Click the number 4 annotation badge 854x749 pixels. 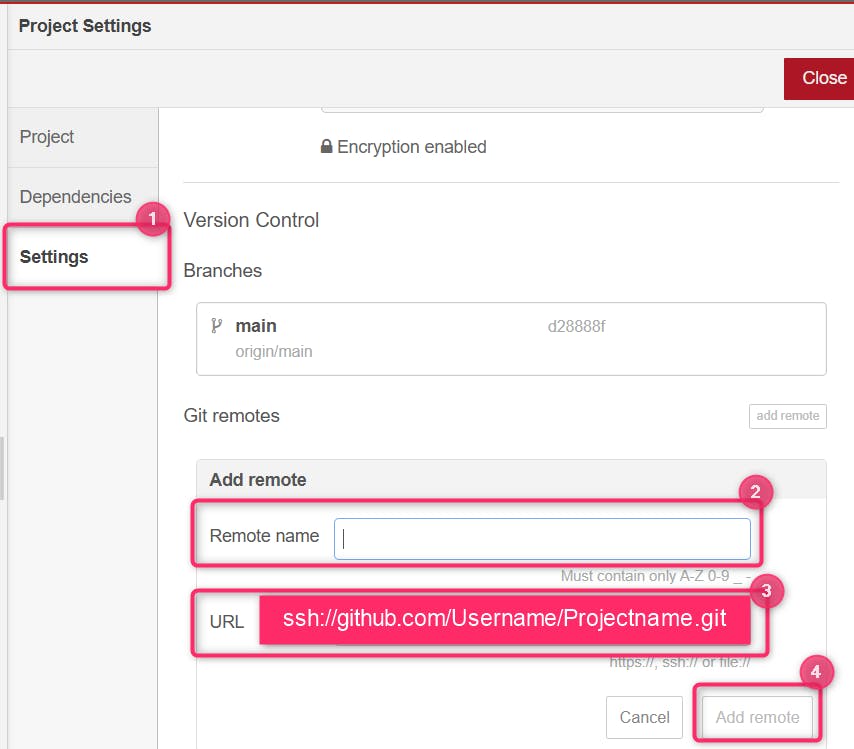coord(815,673)
